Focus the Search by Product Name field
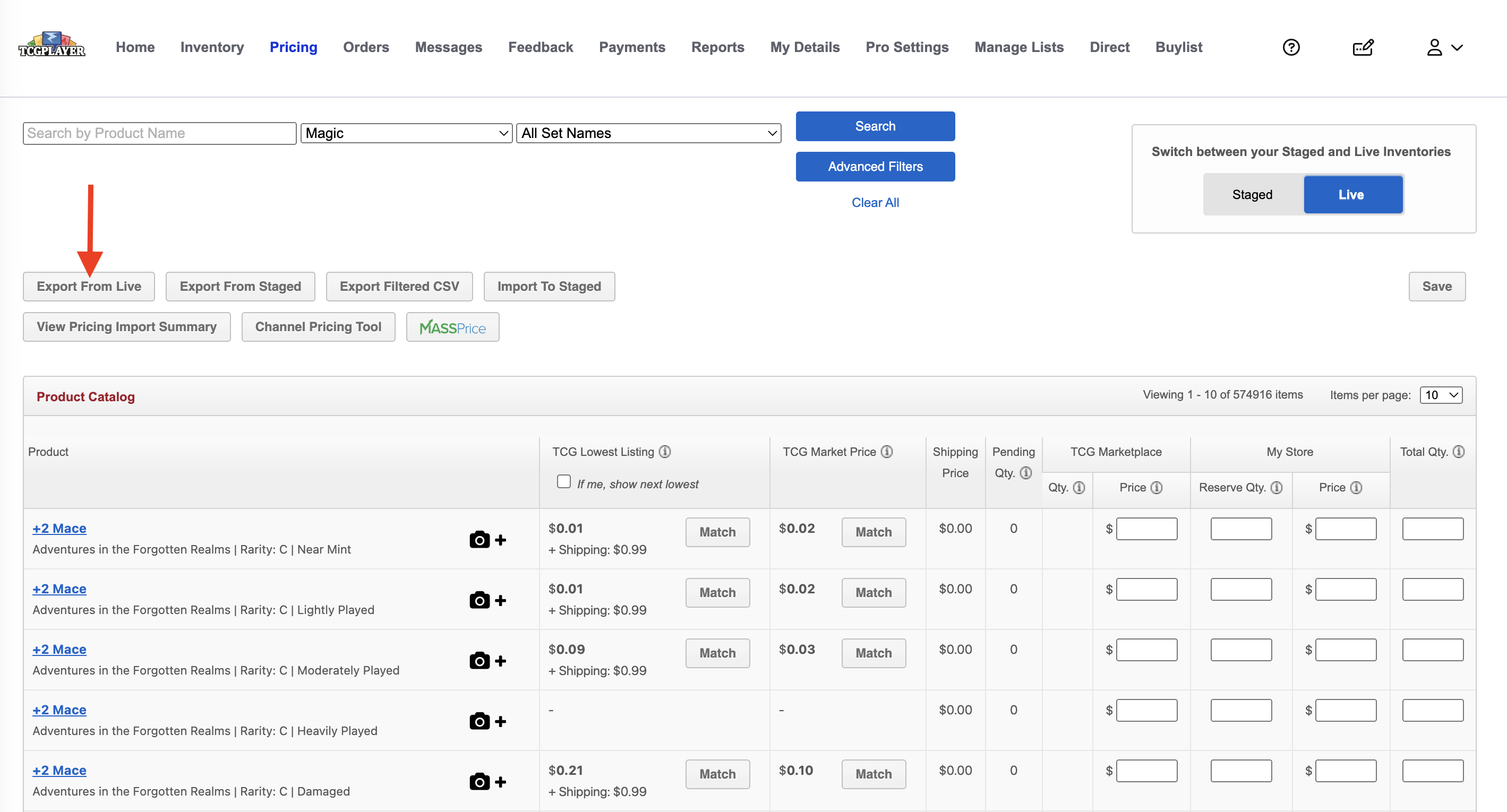Viewport: 1507px width, 812px height. pyautogui.click(x=160, y=133)
